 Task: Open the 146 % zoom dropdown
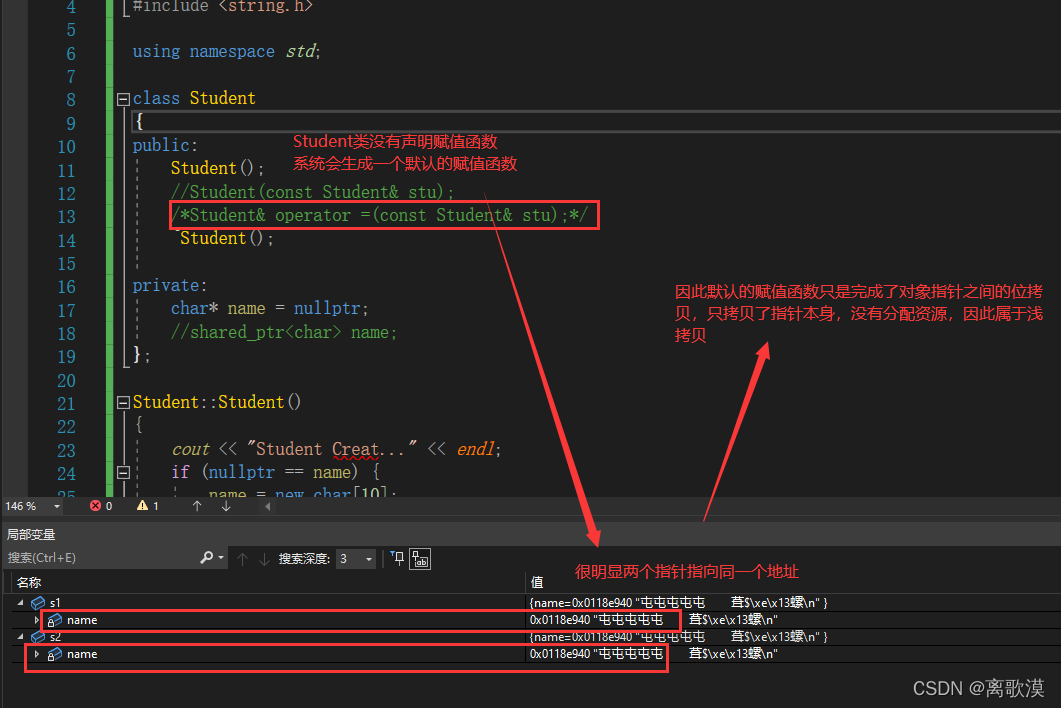click(x=57, y=506)
